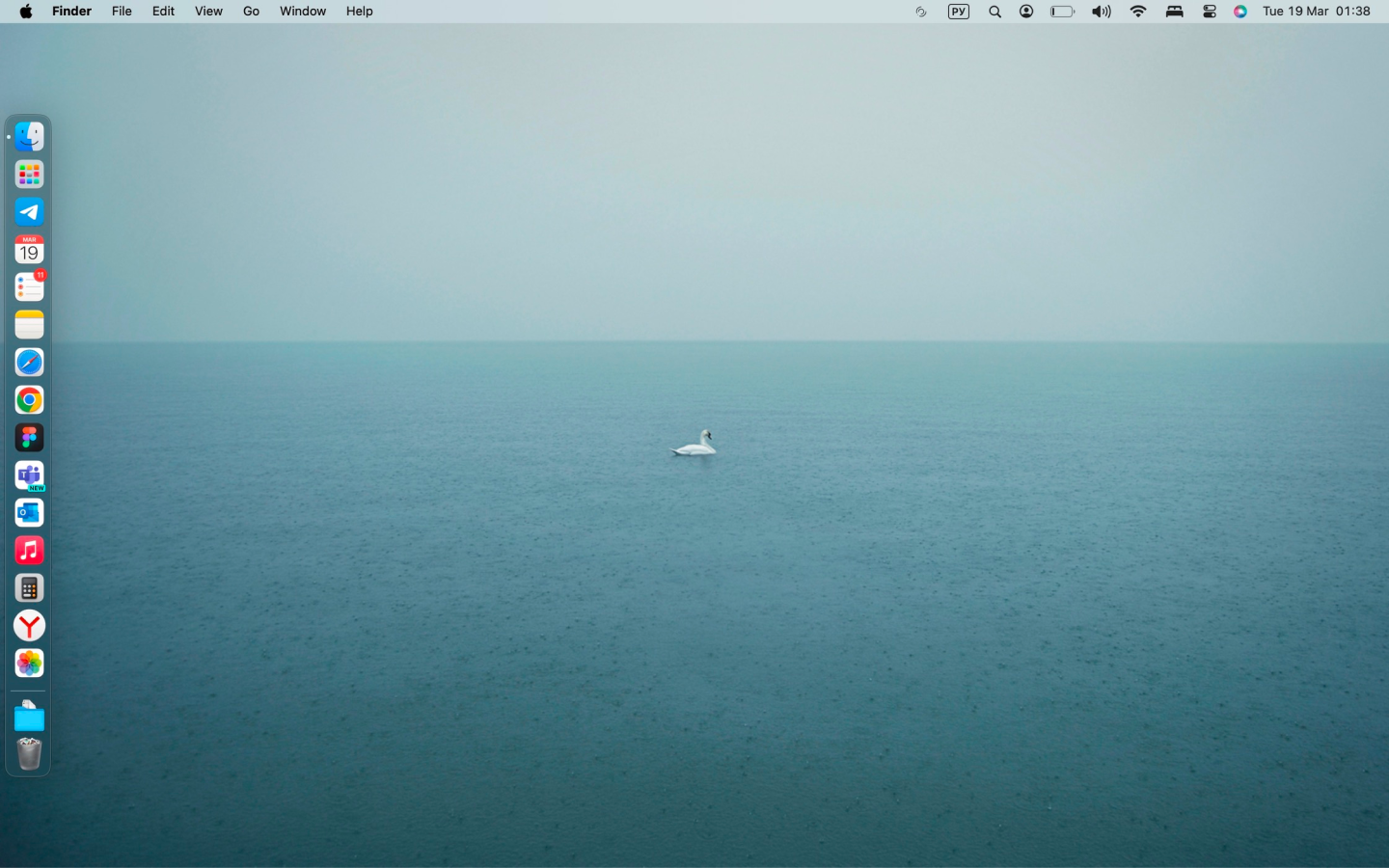Open Safari from the Dock
The width and height of the screenshot is (1389, 868).
coord(29,363)
